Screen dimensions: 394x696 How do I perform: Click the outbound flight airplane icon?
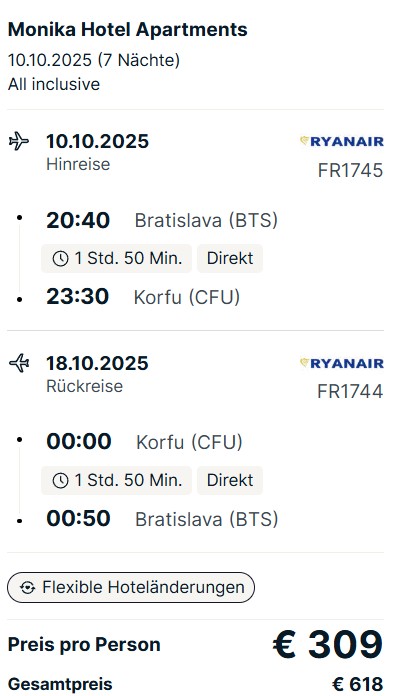[x=19, y=142]
